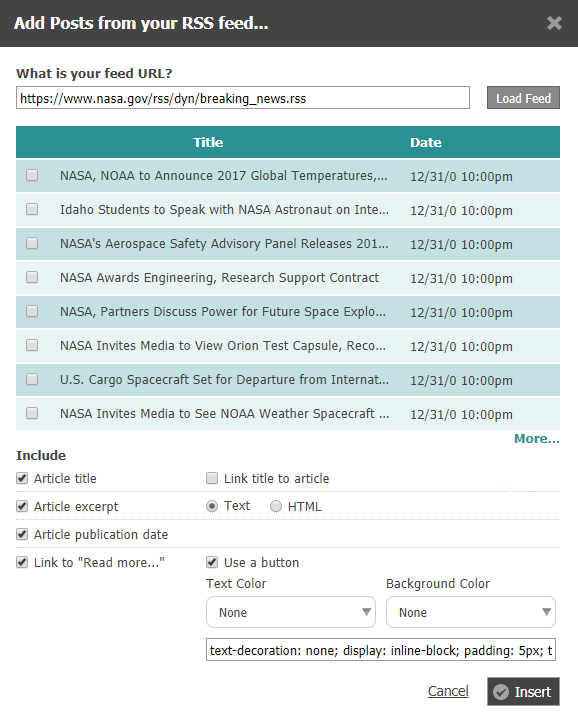Check NASA Awards Engineering Contract post
The image size is (578, 724).
(x=32, y=277)
